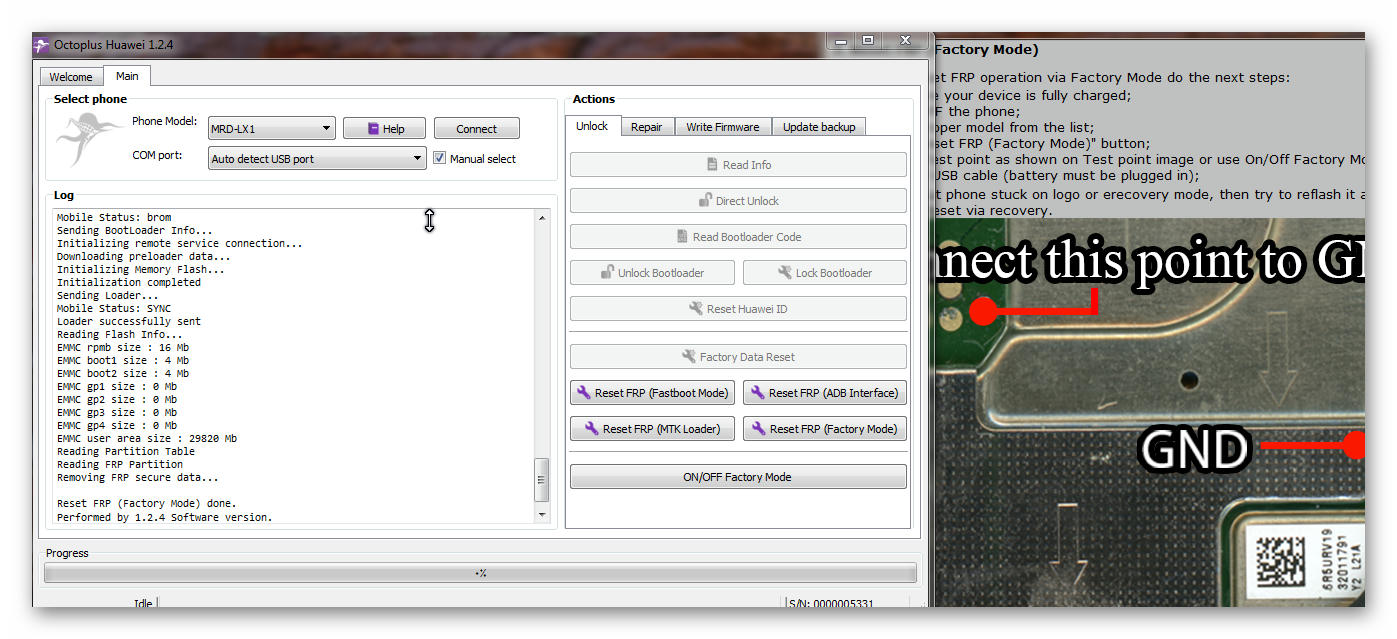Click the Unlock Bootloader button
Screen dimensions: 1397x639
click(x=652, y=273)
